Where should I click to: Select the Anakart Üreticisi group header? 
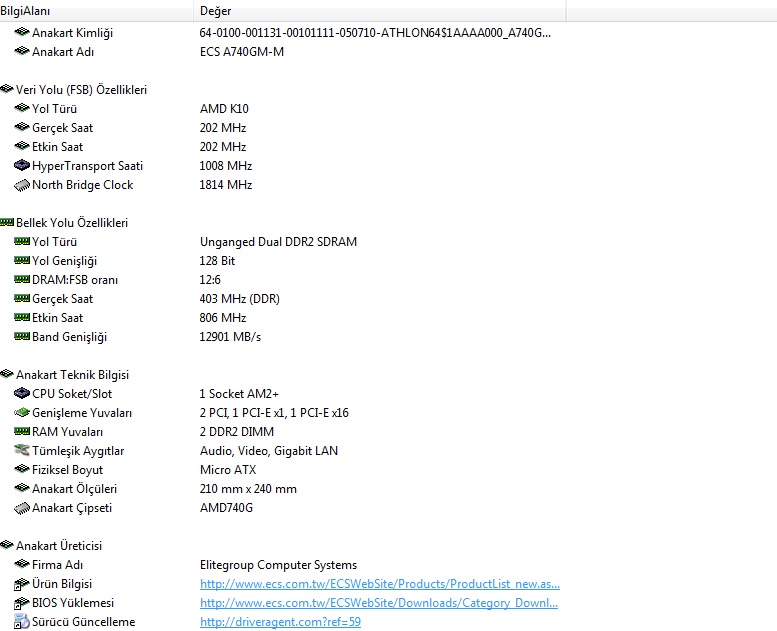pos(59,546)
